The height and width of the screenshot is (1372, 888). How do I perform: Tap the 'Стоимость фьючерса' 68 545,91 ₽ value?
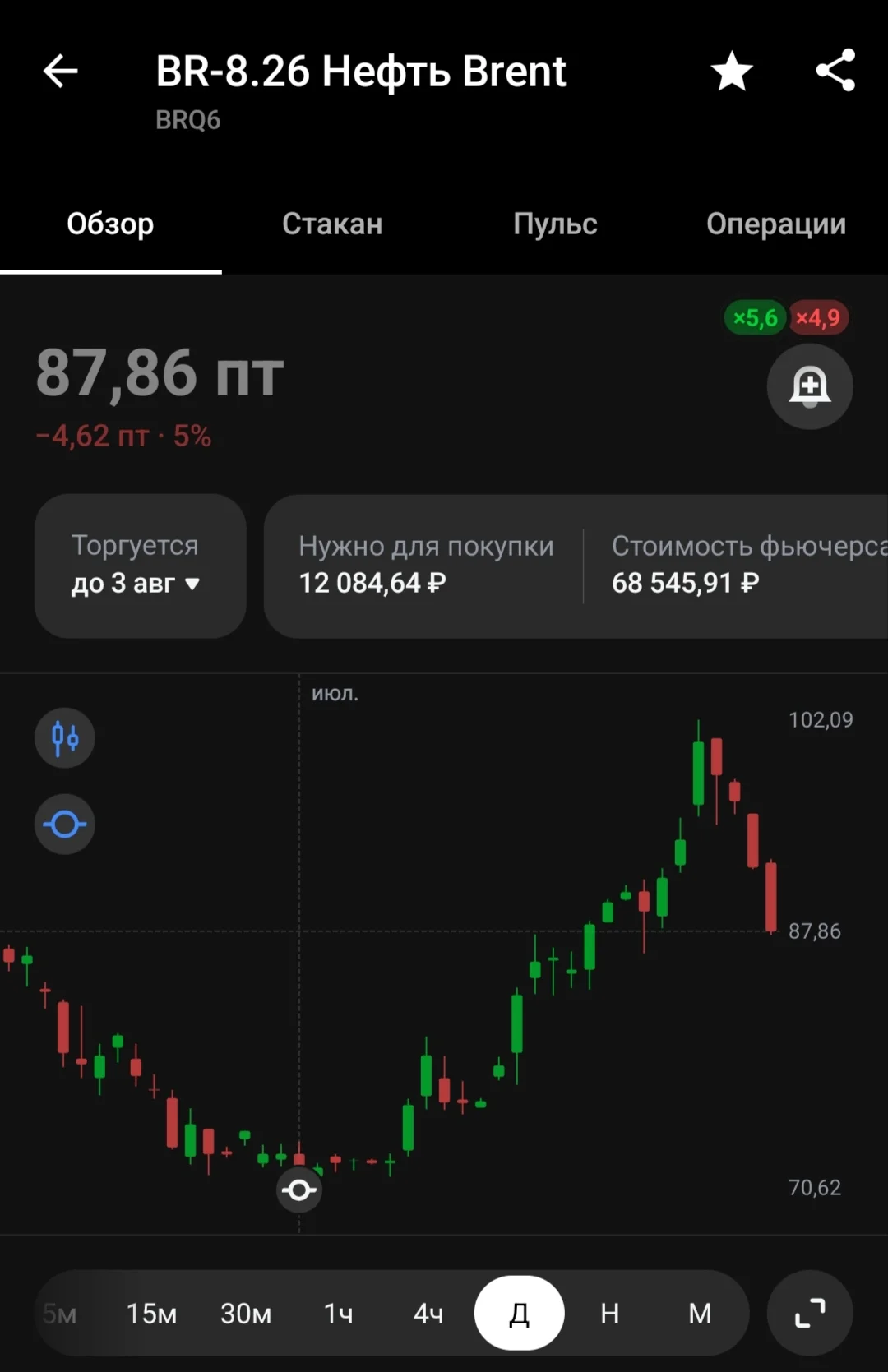click(x=686, y=583)
